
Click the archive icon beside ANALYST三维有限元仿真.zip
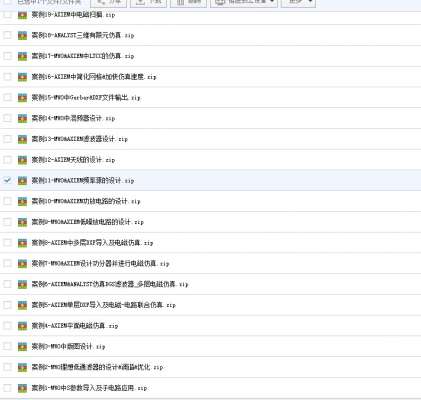[x=22, y=35]
